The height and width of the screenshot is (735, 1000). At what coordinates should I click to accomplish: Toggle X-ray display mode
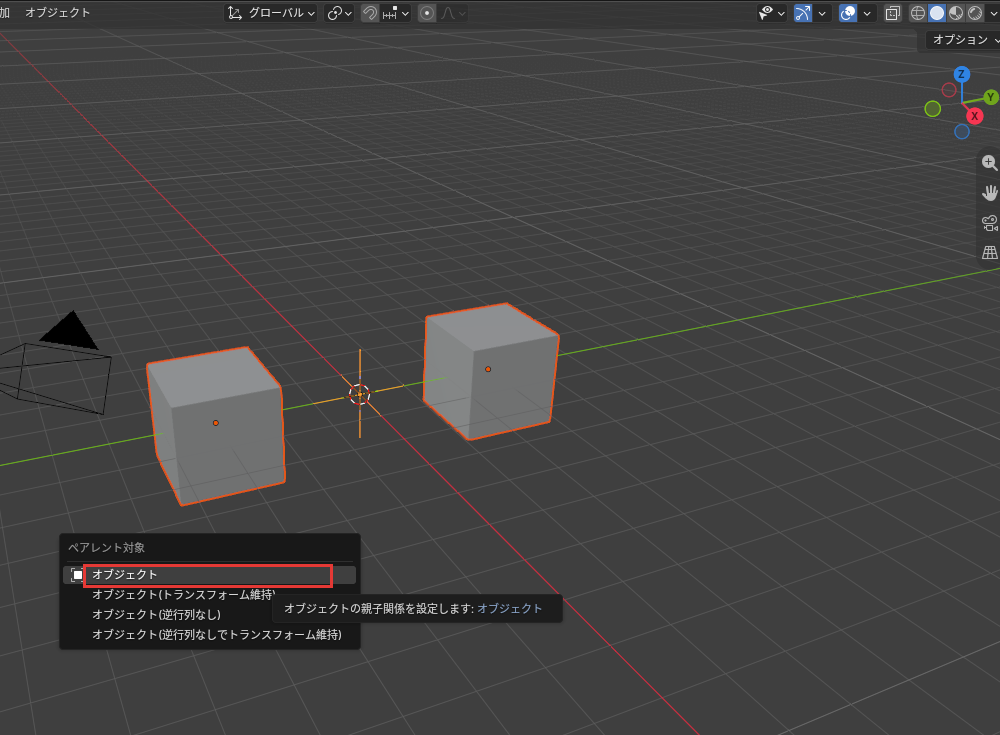click(x=893, y=13)
